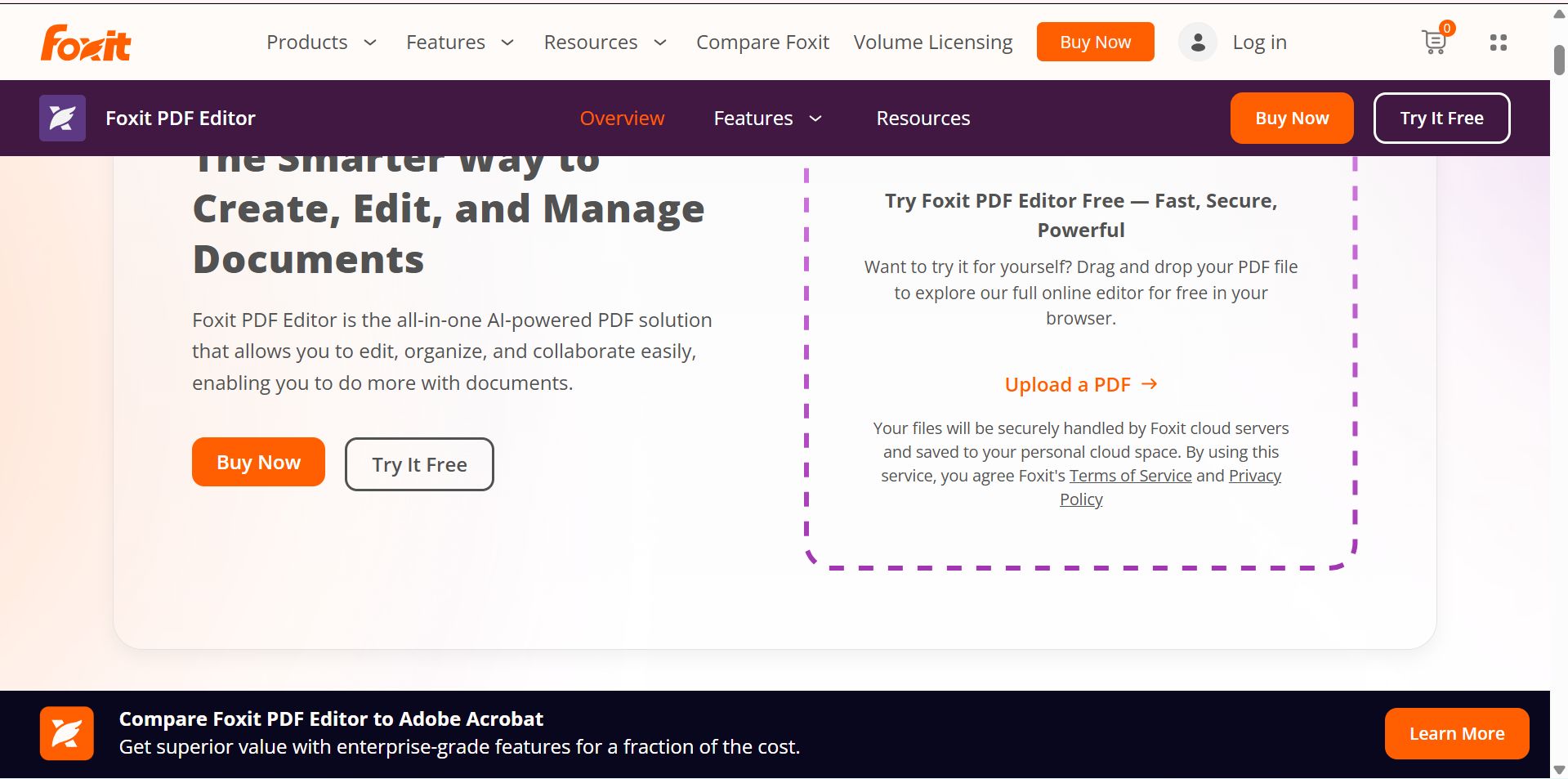Click the page scrollbar thumb
1568x779 pixels.
(x=1559, y=60)
